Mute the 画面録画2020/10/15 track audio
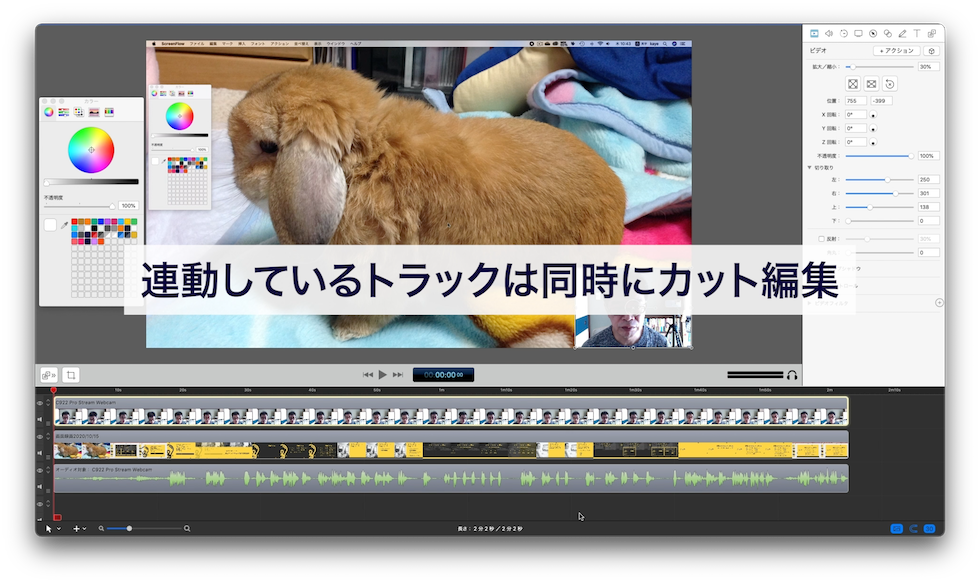Viewport: 980px width, 583px height. click(40, 452)
